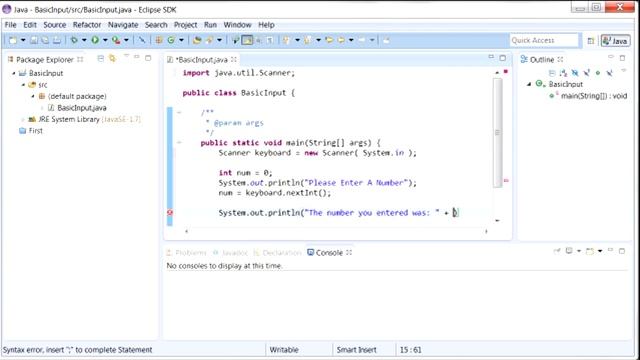This screenshot has height=360, width=640.
Task: Open the Navigate menu
Action: [123, 25]
